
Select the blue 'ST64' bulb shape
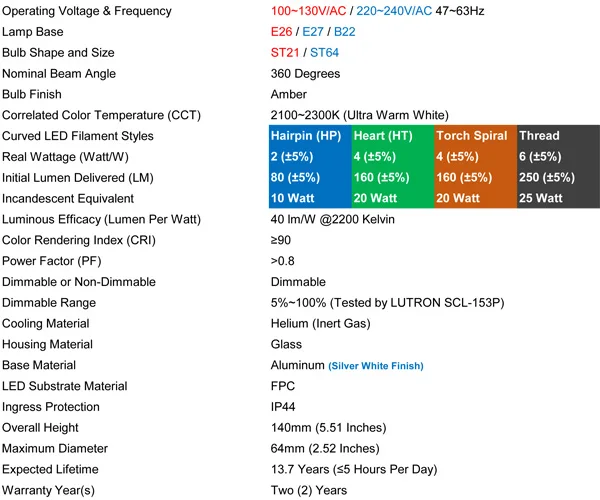[x=324, y=52]
